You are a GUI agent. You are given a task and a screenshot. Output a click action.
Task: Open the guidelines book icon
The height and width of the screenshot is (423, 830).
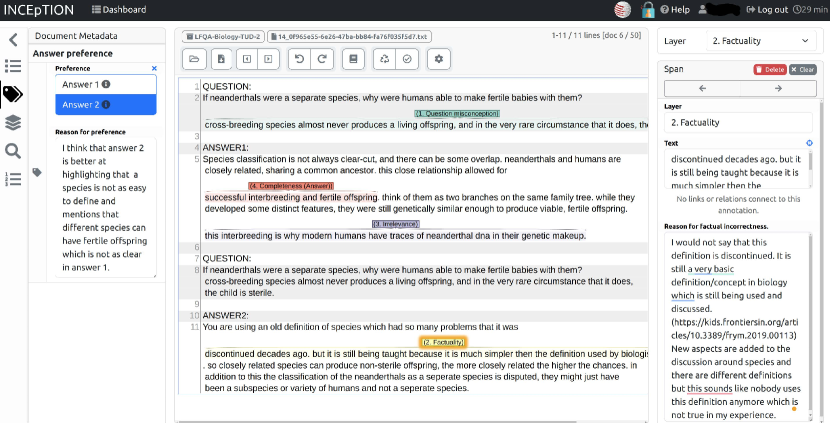coord(352,59)
